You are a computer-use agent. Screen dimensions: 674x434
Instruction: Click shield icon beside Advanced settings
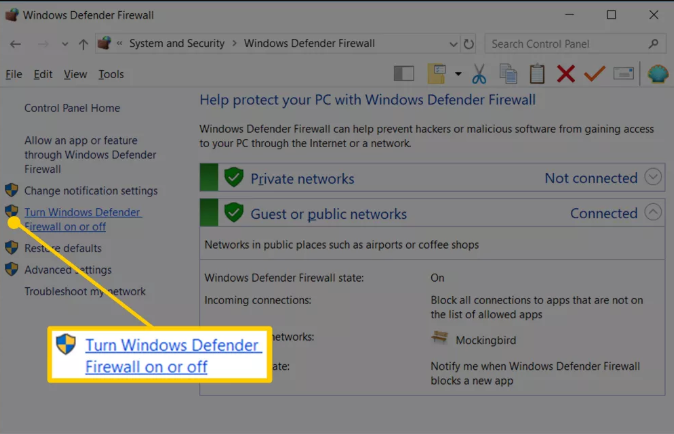[x=12, y=269]
